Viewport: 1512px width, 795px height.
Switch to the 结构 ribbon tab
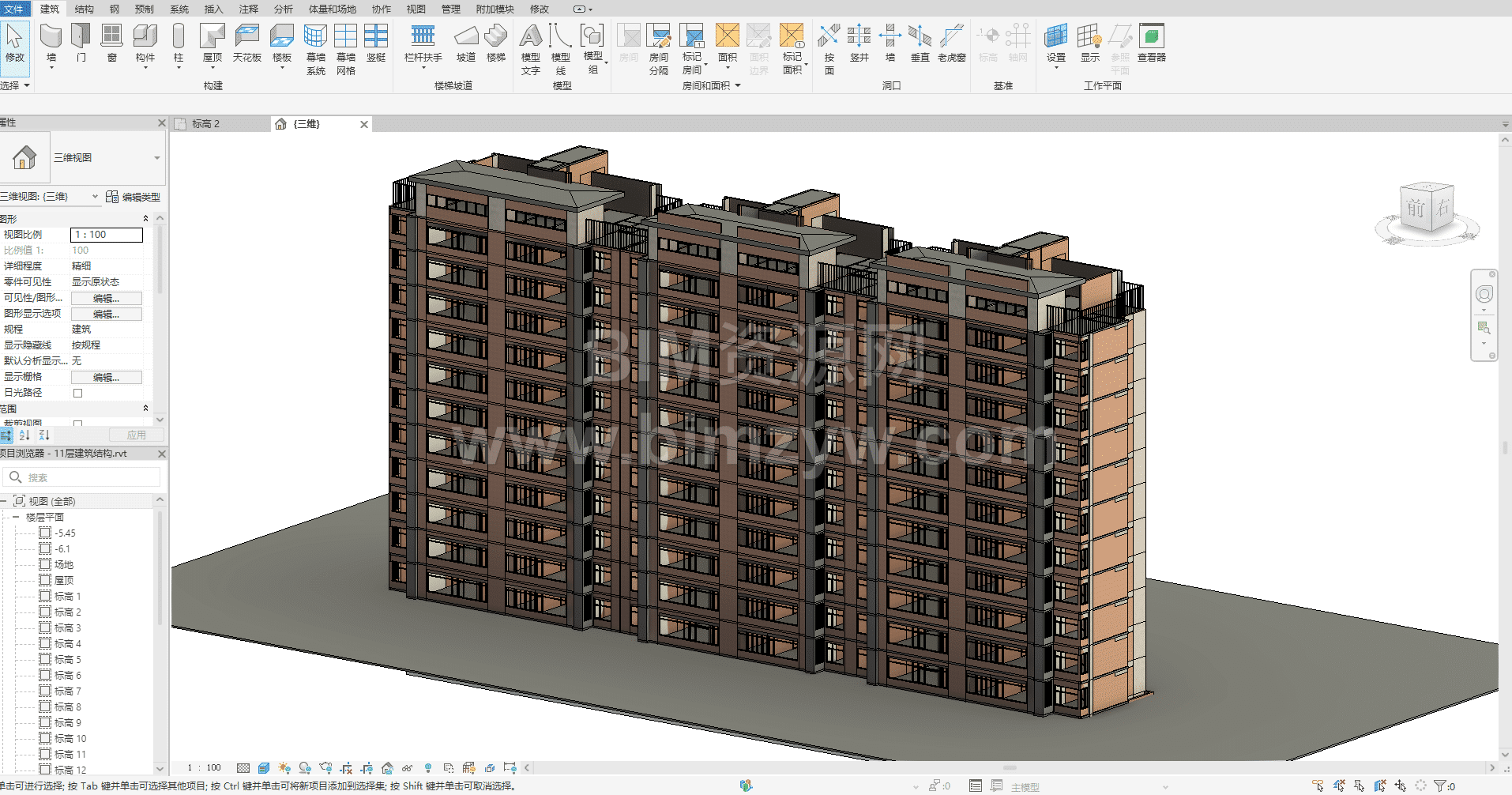(x=84, y=9)
